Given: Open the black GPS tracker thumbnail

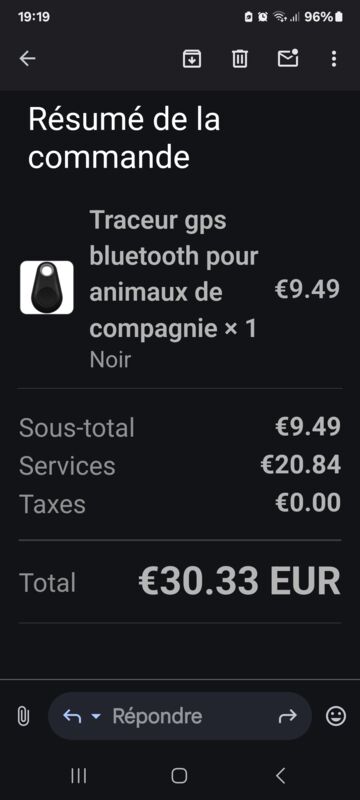Looking at the screenshot, I should [47, 287].
